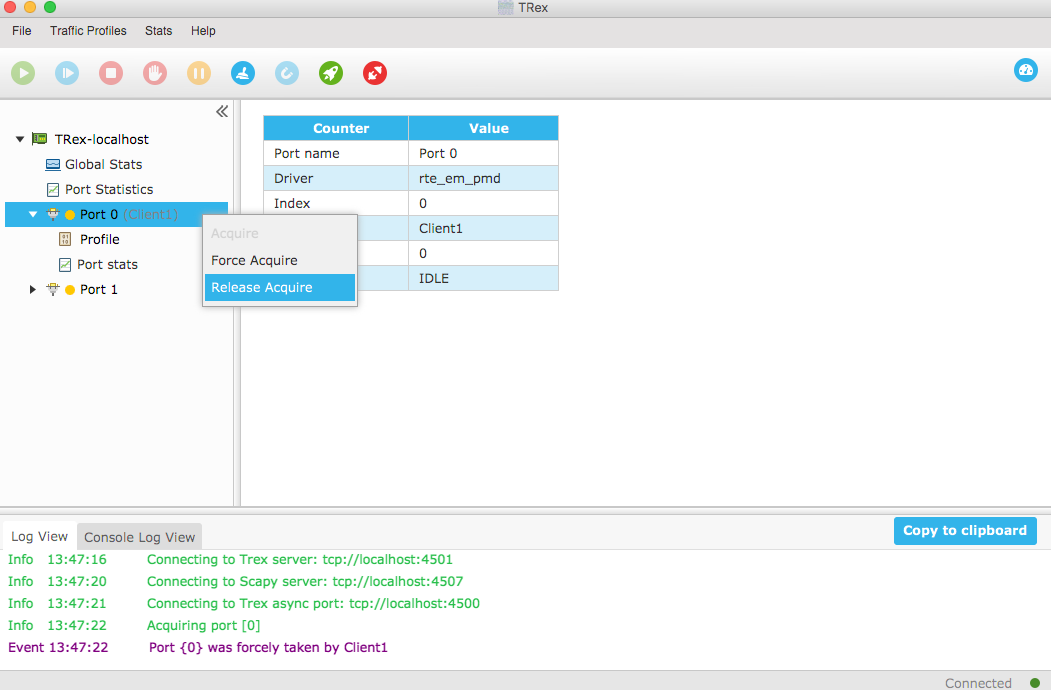Choose Force Acquire from context menu
1051x690 pixels.
point(280,260)
